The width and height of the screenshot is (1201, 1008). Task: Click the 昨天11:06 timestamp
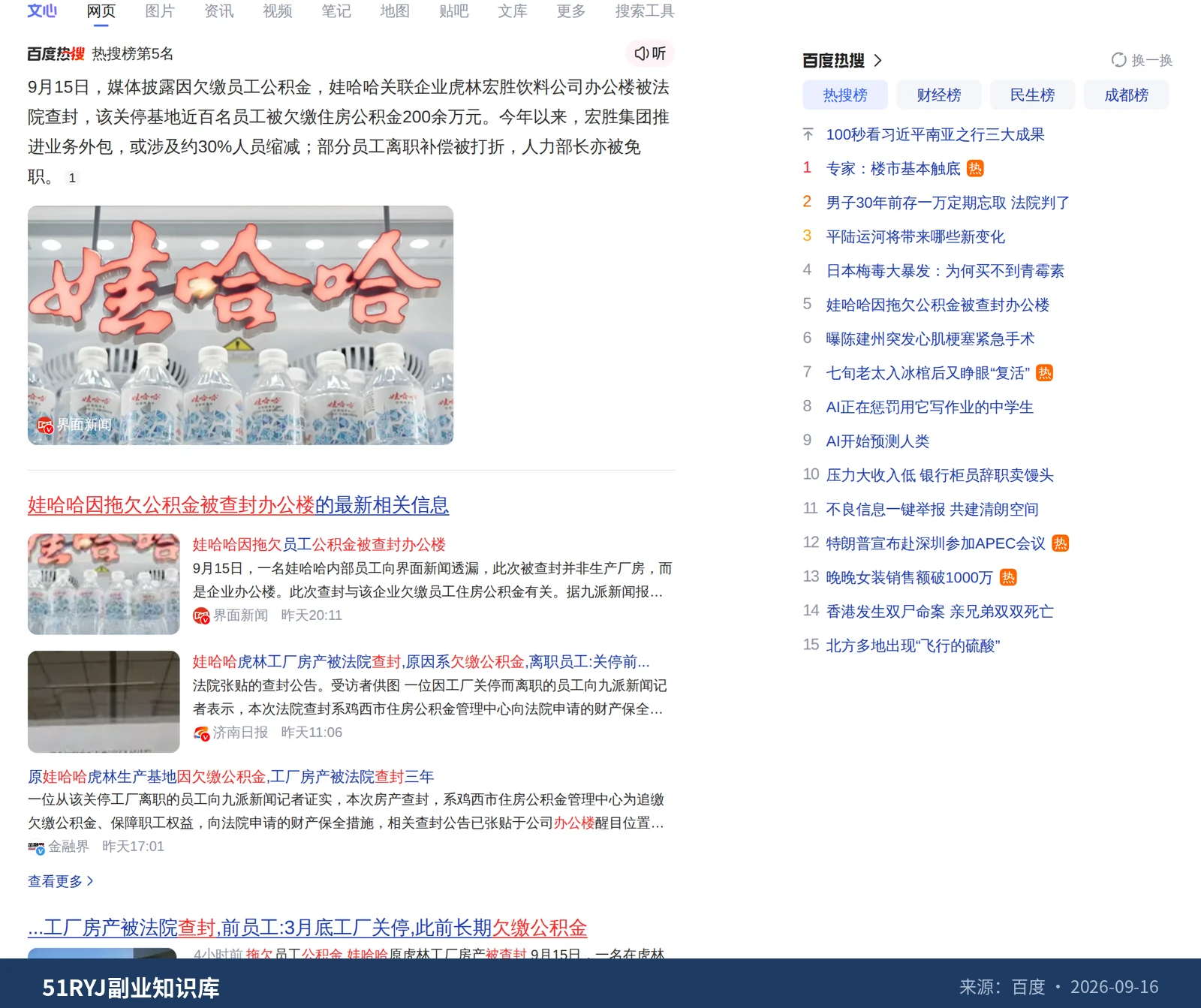tap(312, 733)
